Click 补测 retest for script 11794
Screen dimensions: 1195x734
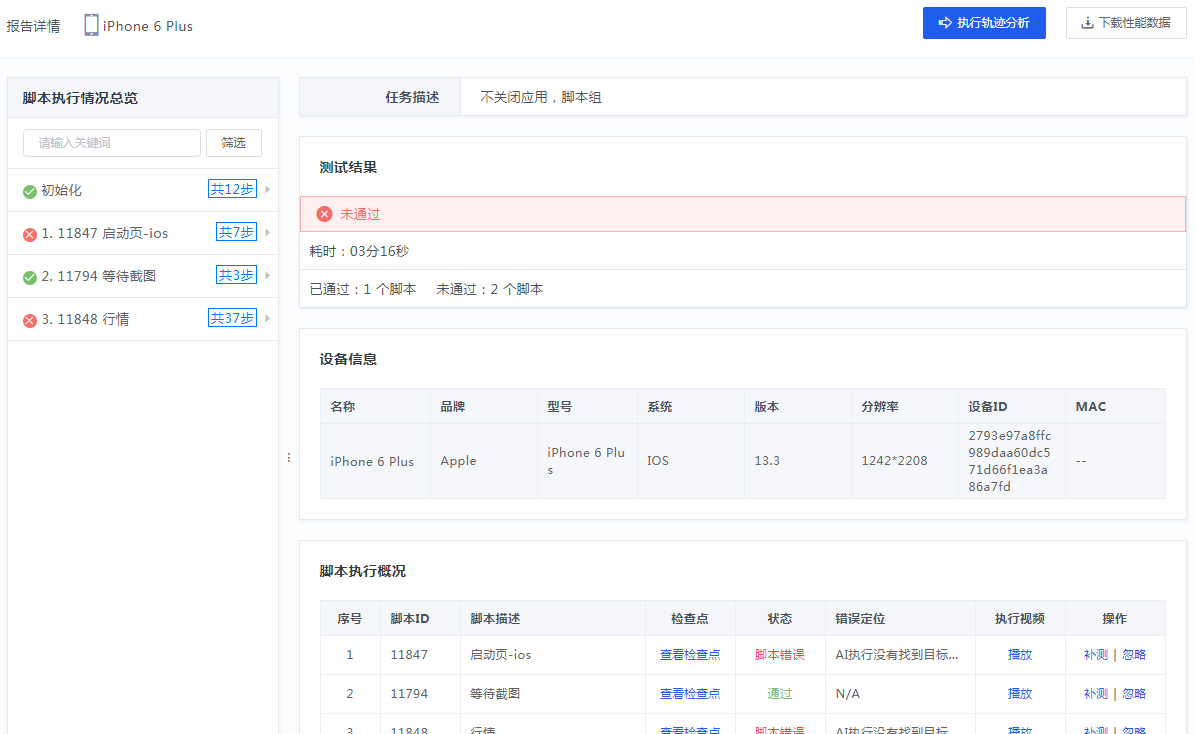click(1096, 694)
